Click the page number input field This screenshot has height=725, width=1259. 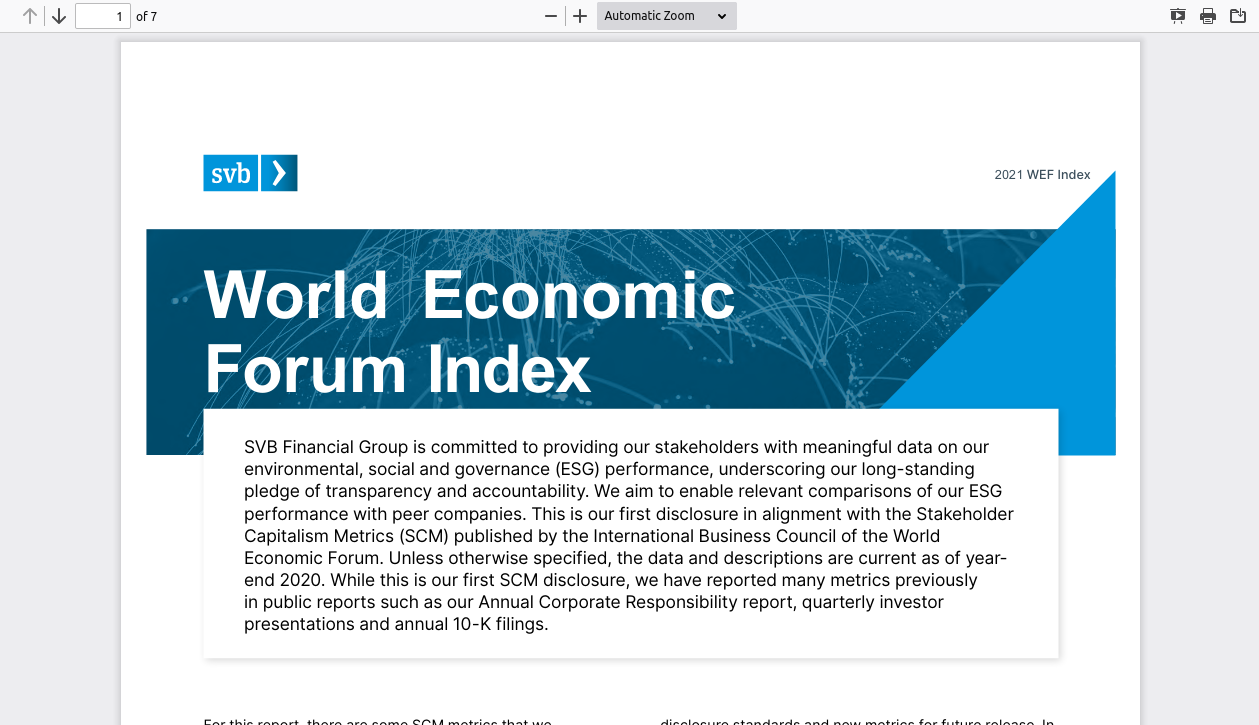[x=103, y=16]
